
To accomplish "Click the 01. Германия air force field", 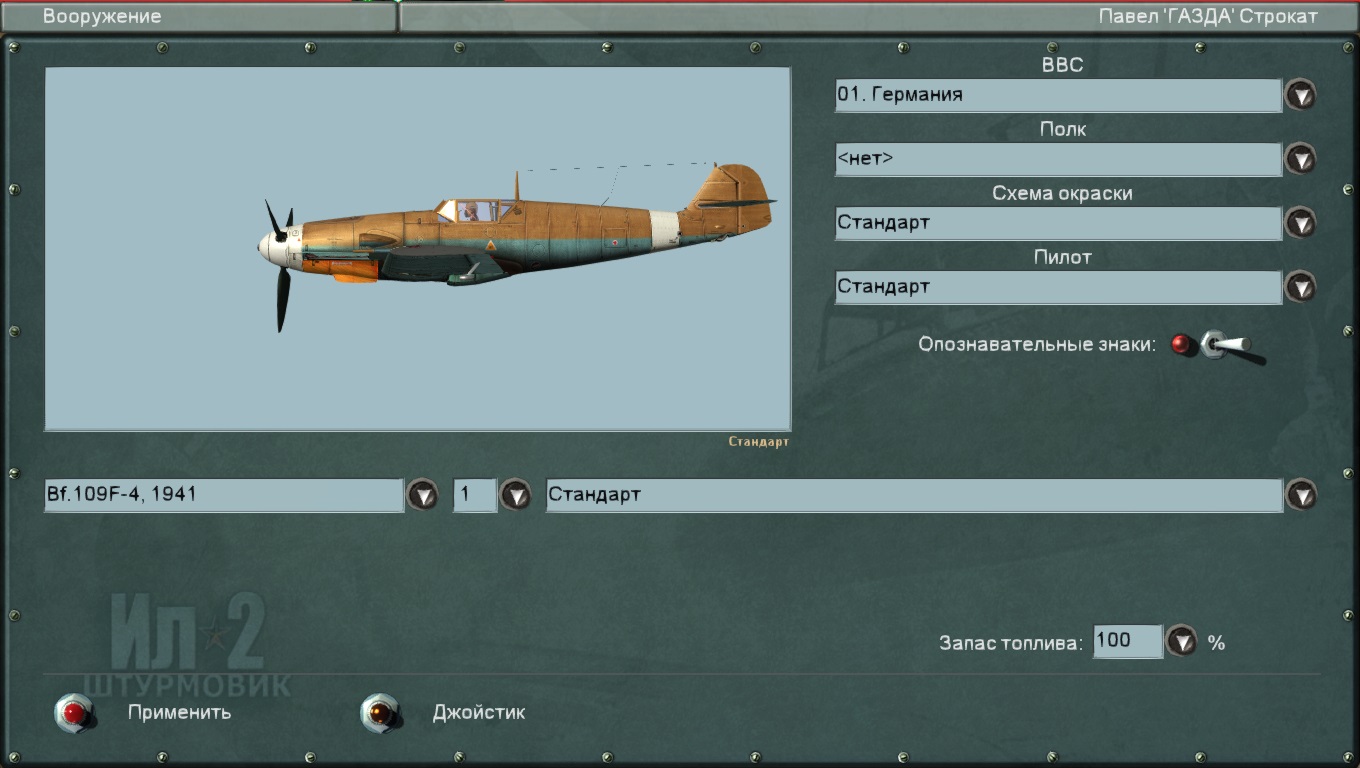I will click(x=1058, y=95).
